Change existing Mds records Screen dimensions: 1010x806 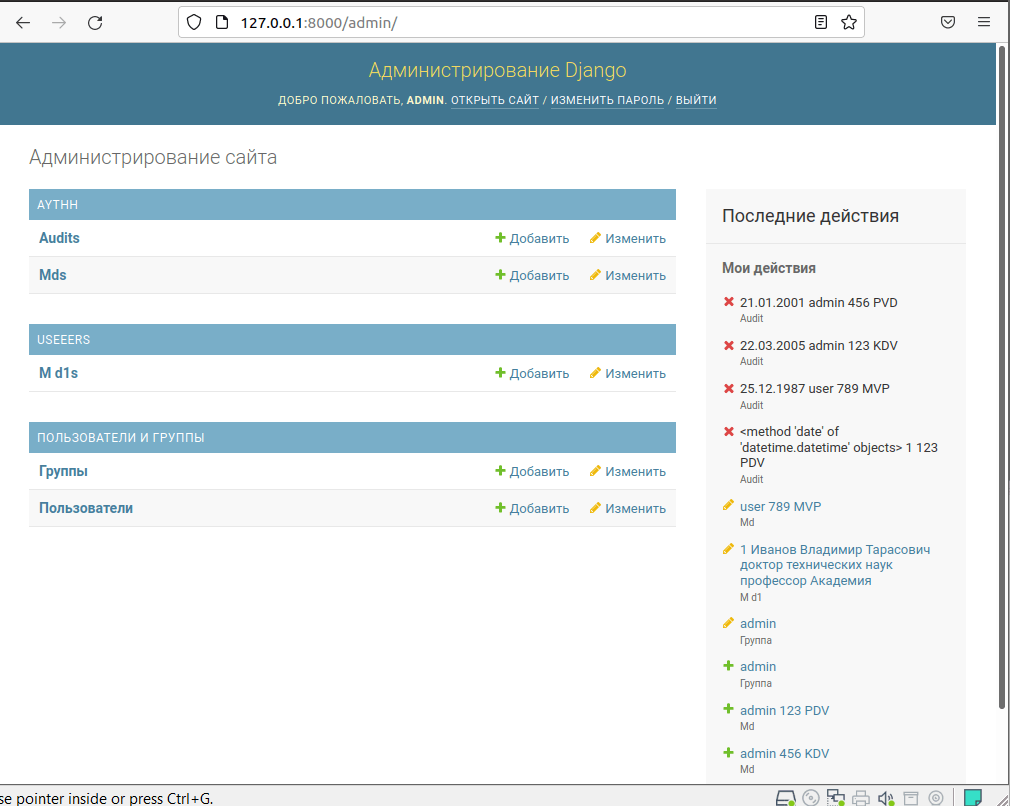click(x=627, y=276)
